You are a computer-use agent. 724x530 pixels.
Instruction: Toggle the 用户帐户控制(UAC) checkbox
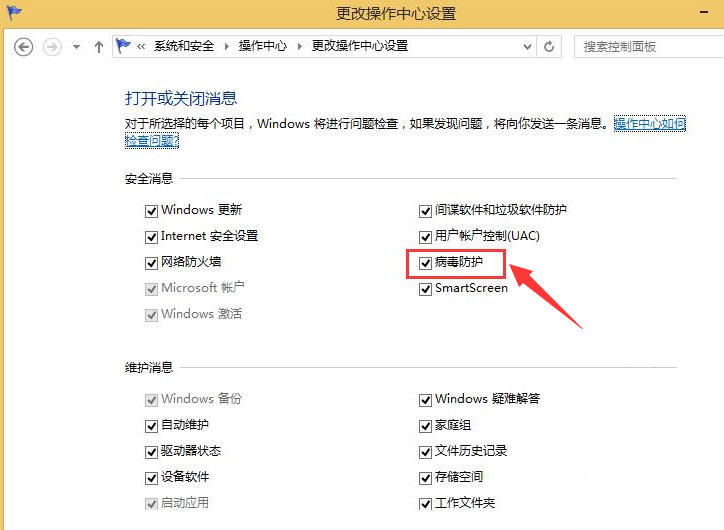point(425,237)
